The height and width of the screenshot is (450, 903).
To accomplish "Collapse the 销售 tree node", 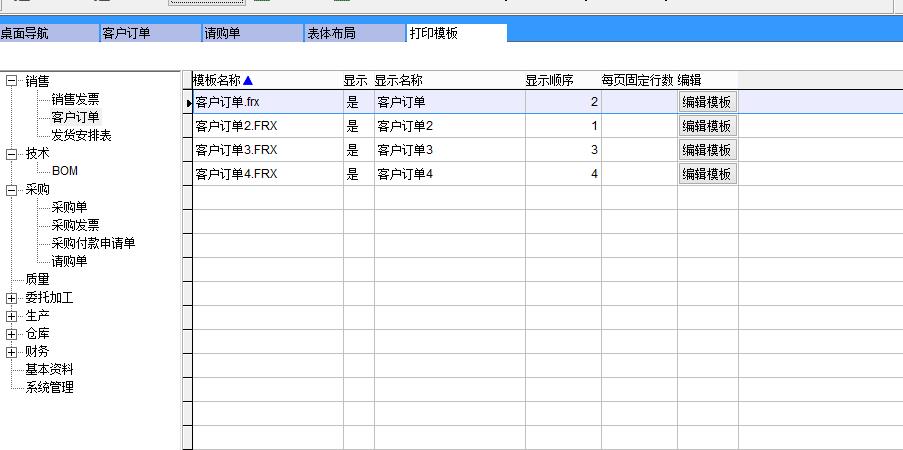I will pos(11,81).
